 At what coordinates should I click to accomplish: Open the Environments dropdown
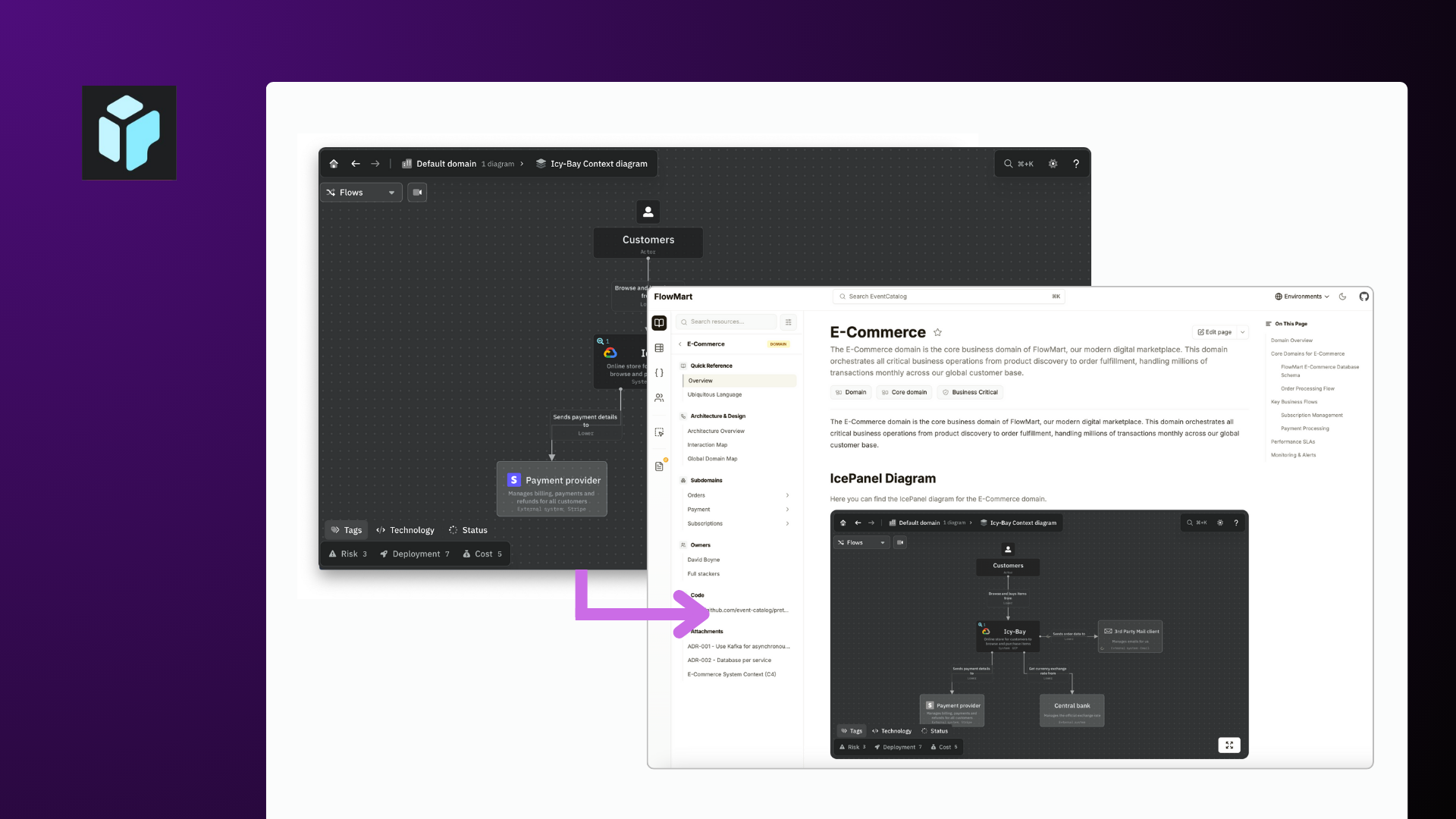(x=1301, y=297)
